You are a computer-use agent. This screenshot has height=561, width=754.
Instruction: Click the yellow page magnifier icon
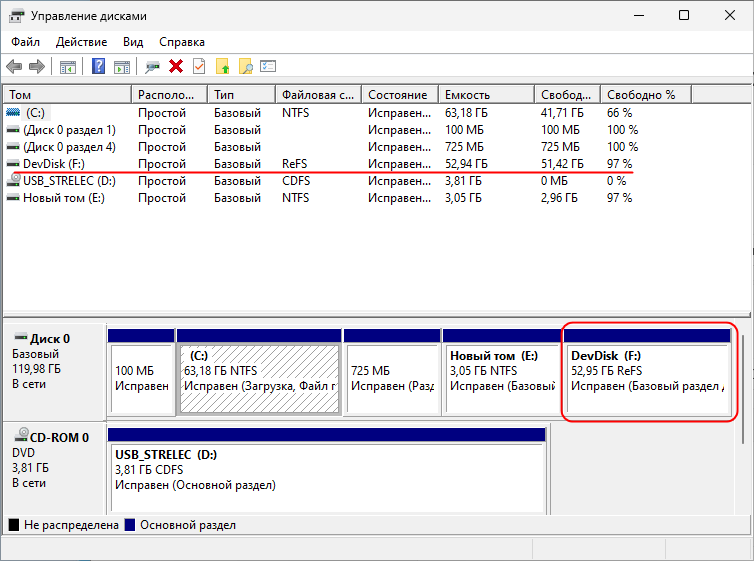pyautogui.click(x=245, y=67)
